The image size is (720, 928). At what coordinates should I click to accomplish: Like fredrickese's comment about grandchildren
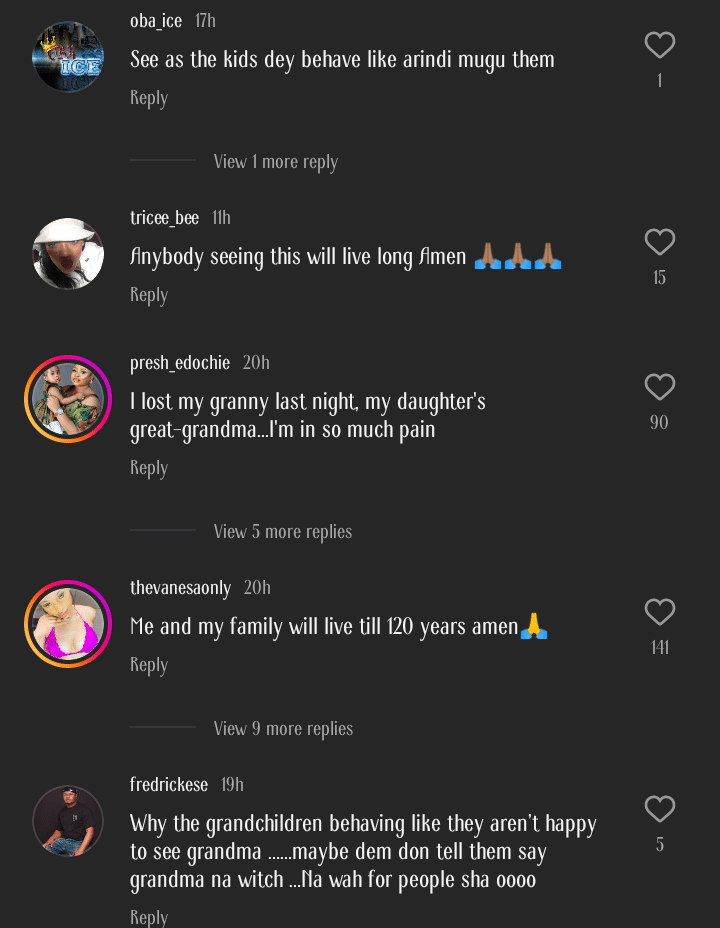point(659,809)
